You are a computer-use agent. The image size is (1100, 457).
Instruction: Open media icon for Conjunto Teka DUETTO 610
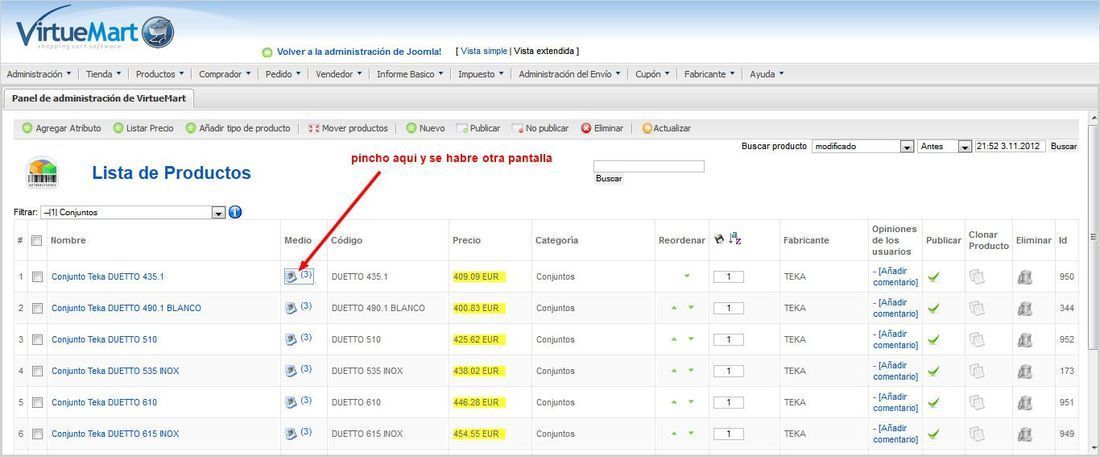coord(290,403)
